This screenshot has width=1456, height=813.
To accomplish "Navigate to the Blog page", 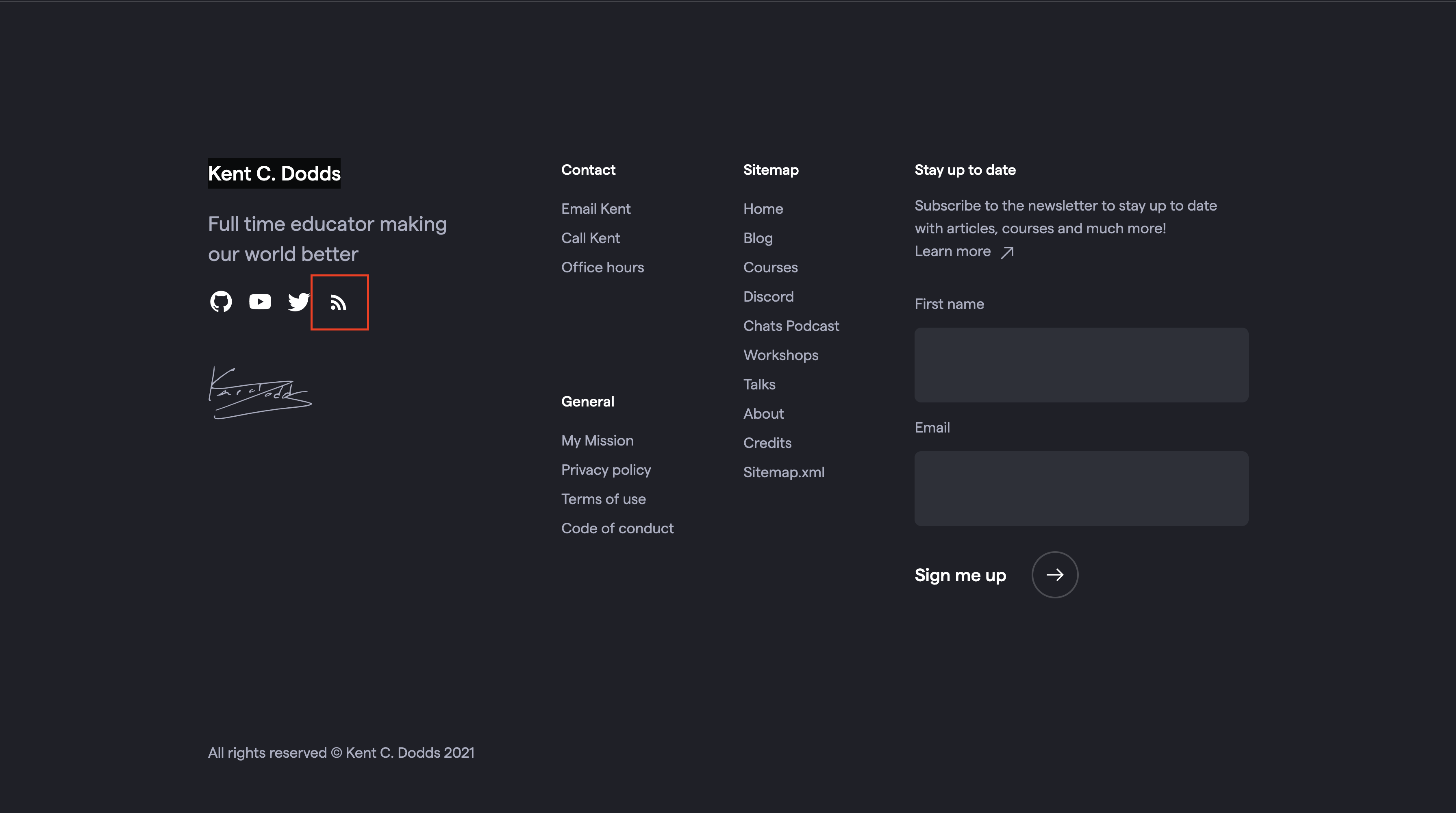I will coord(757,238).
